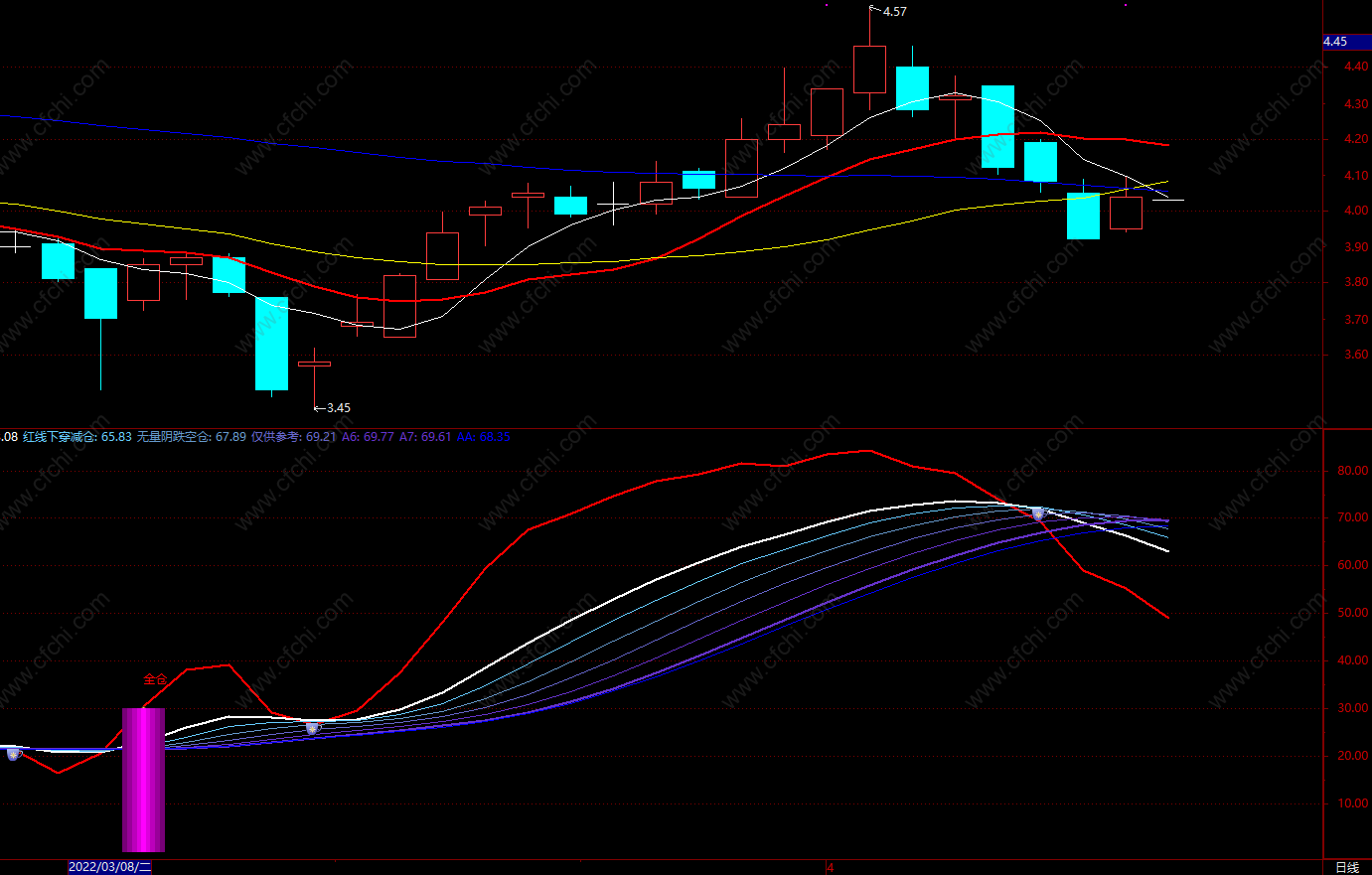Select the 仅供参考: 69.21 indicator label
Screen dimensions: 1372x875
pos(293,437)
